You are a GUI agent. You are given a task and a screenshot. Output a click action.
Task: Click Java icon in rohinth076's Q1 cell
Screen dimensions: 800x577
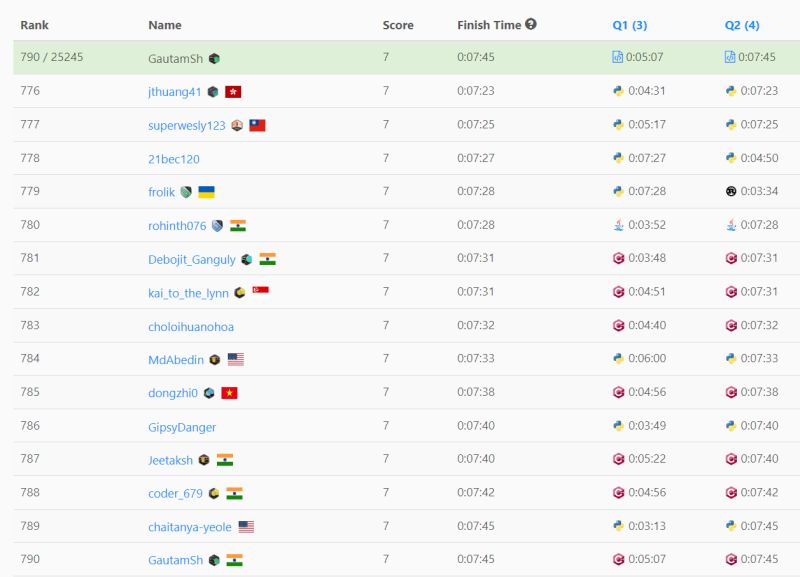[618, 225]
